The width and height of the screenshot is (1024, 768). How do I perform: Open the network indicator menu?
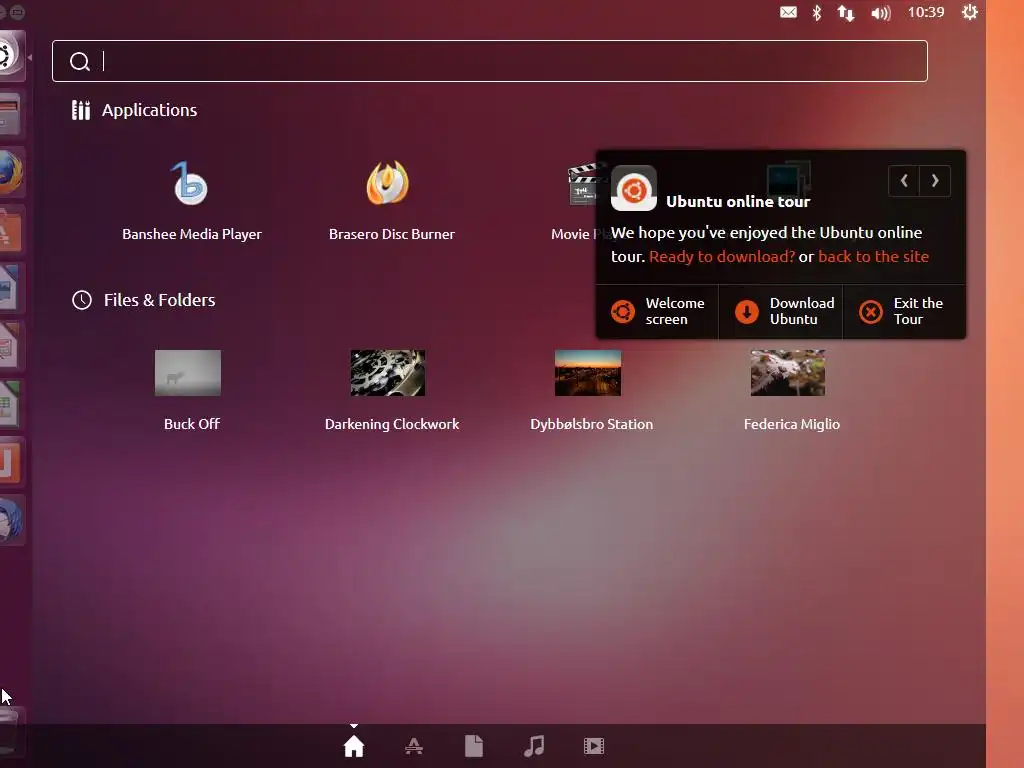846,12
